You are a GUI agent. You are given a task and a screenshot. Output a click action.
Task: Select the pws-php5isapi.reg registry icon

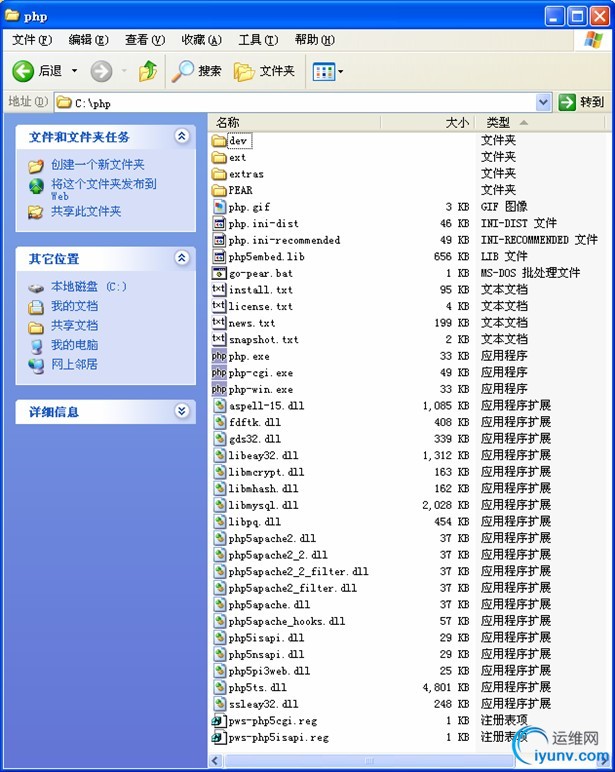[219, 738]
